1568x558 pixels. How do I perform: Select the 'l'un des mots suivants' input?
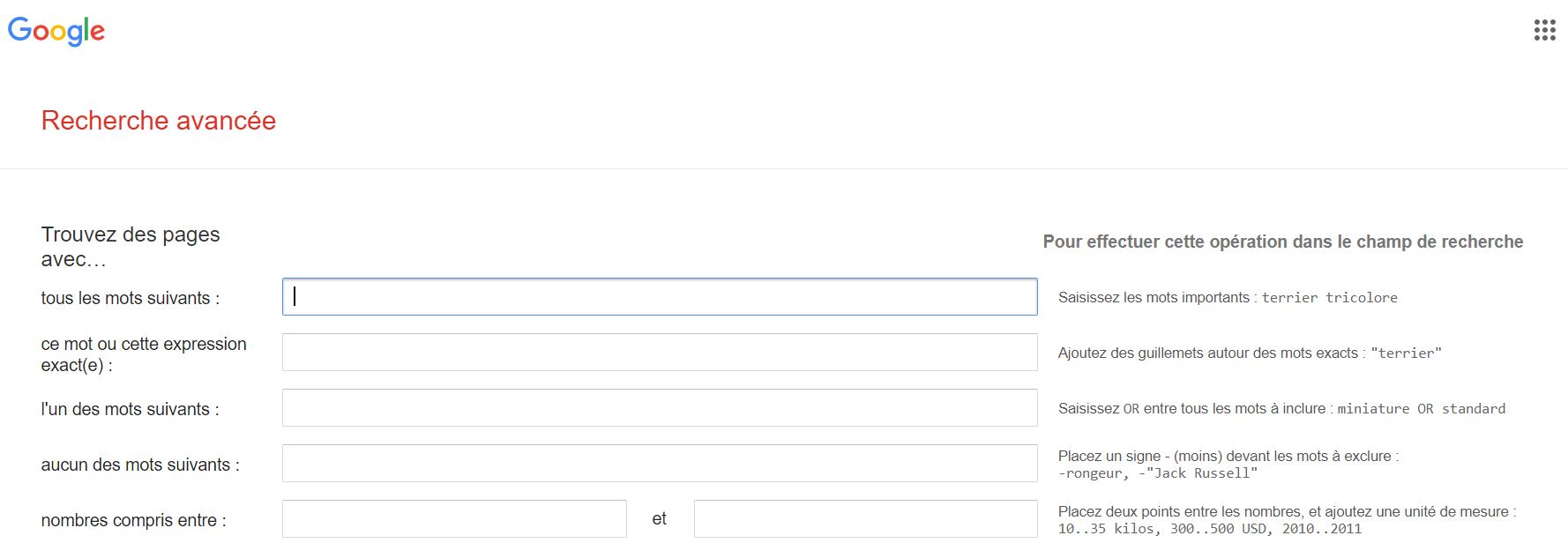tap(660, 408)
